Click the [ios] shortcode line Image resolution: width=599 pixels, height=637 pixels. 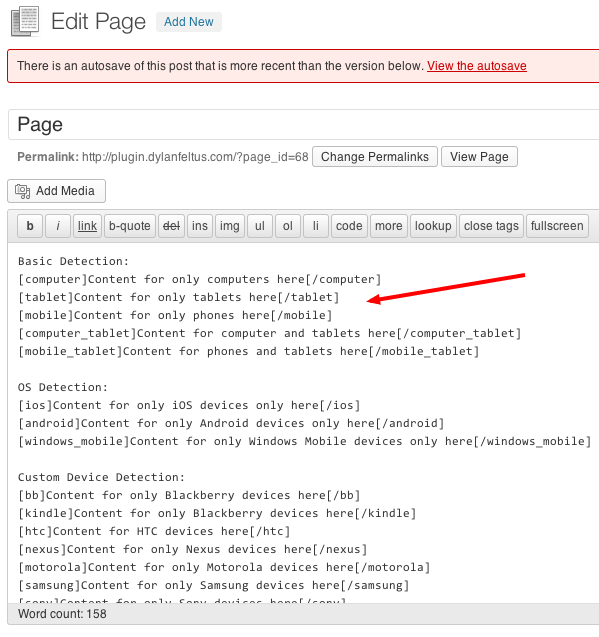click(x=189, y=405)
